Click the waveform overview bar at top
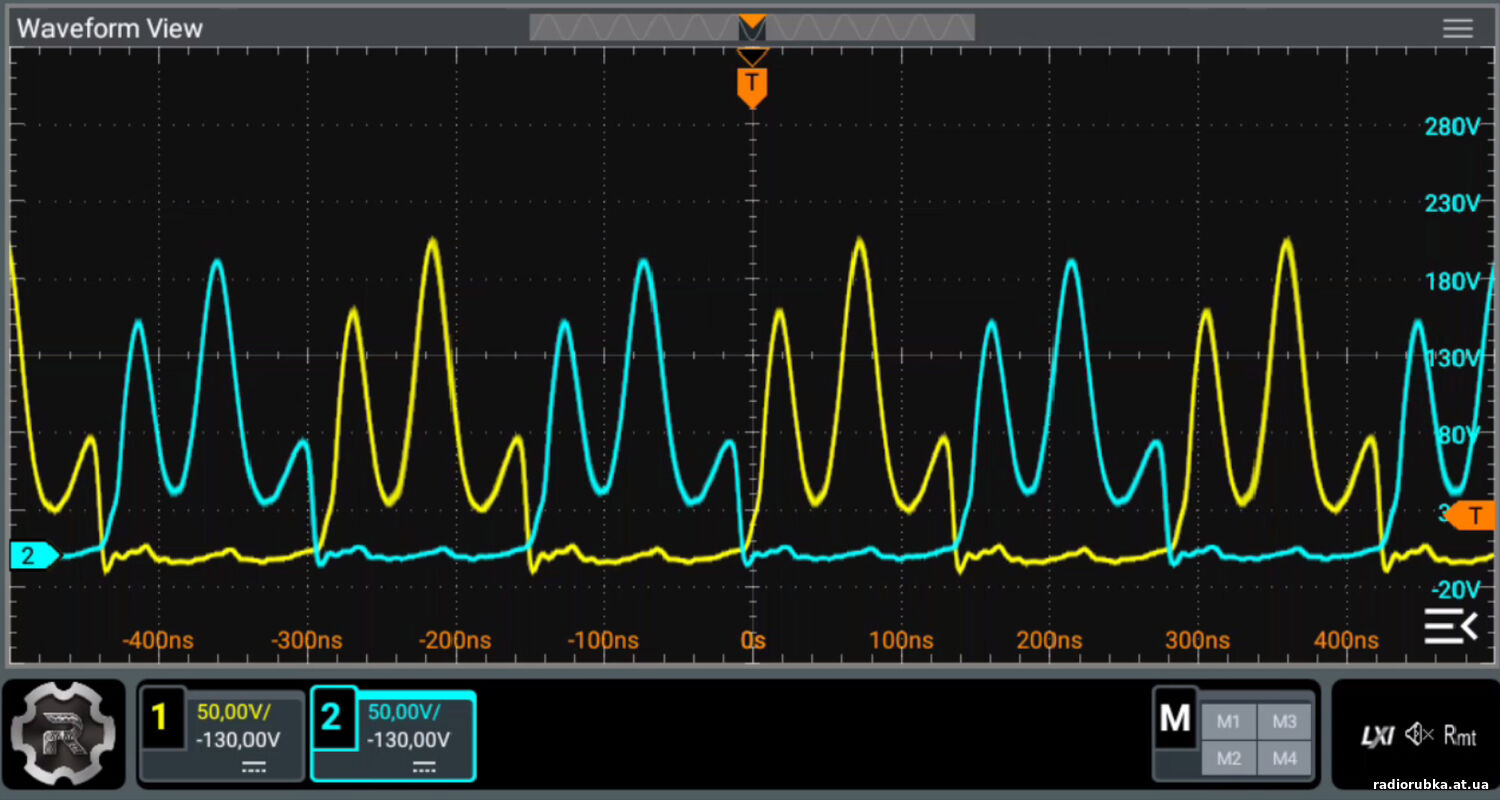 click(x=640, y=28)
